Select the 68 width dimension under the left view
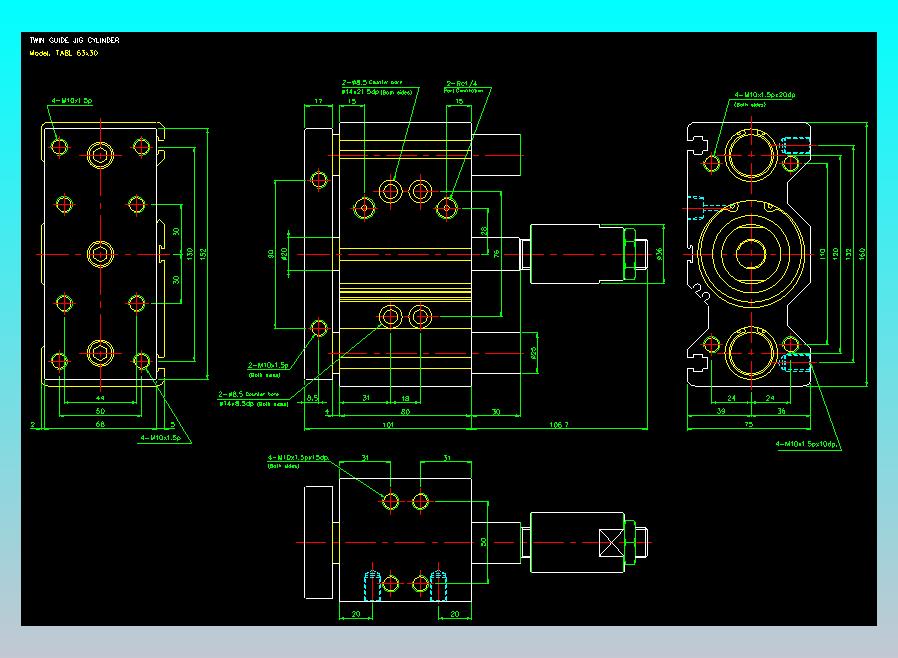Viewport: 898px width, 658px height. point(100,424)
